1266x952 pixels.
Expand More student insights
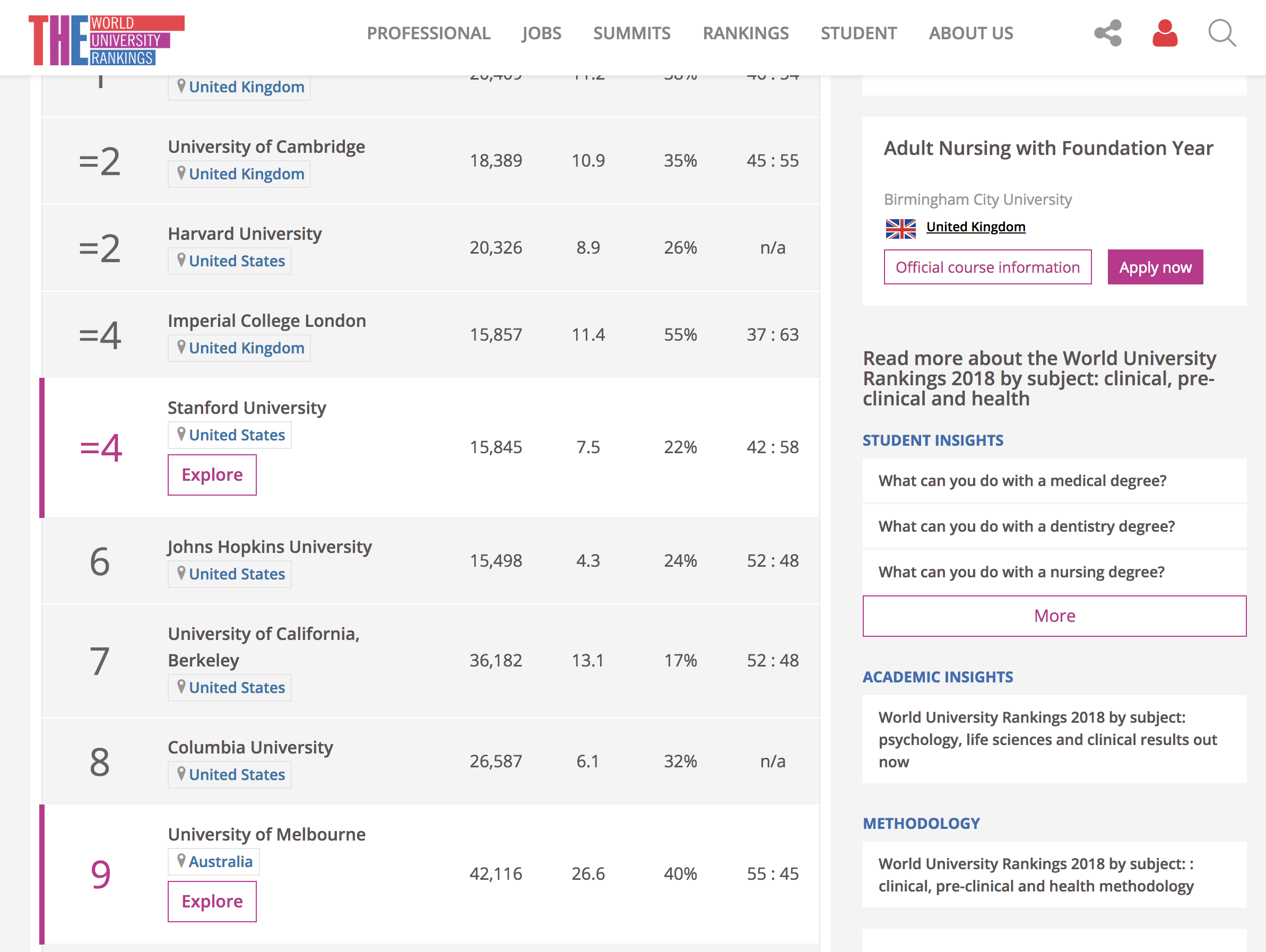tap(1054, 616)
